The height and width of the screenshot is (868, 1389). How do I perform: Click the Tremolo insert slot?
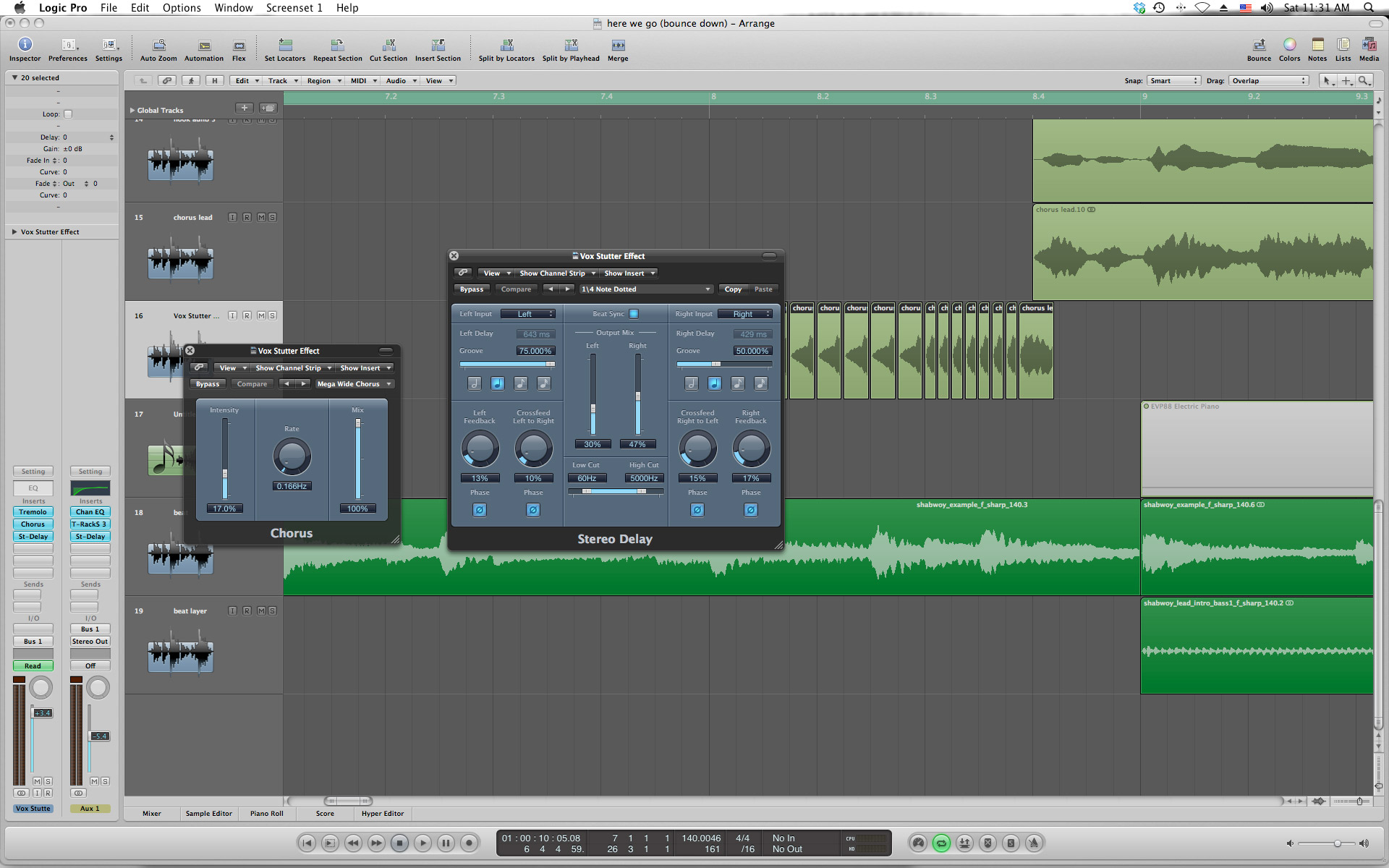coord(33,511)
